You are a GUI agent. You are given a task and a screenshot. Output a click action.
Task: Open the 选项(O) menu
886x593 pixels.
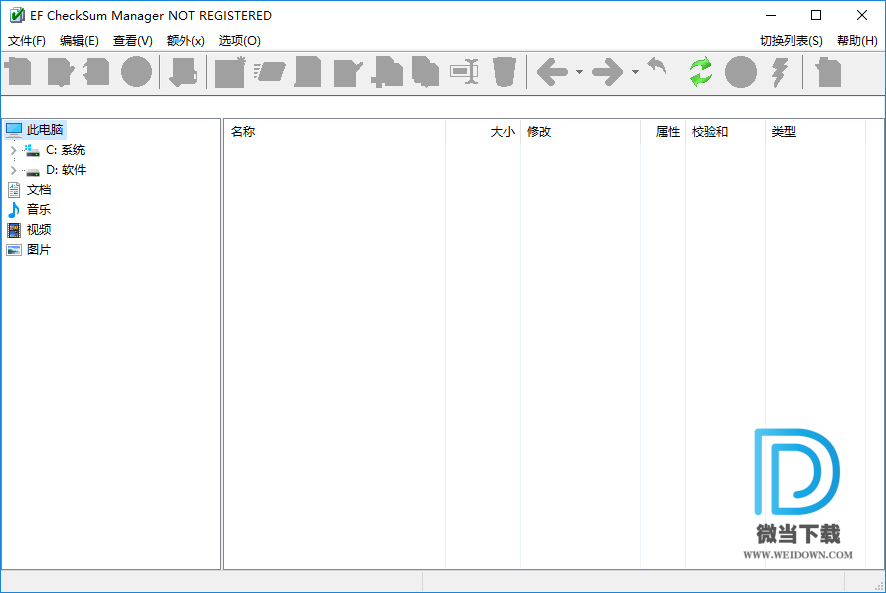tap(239, 41)
